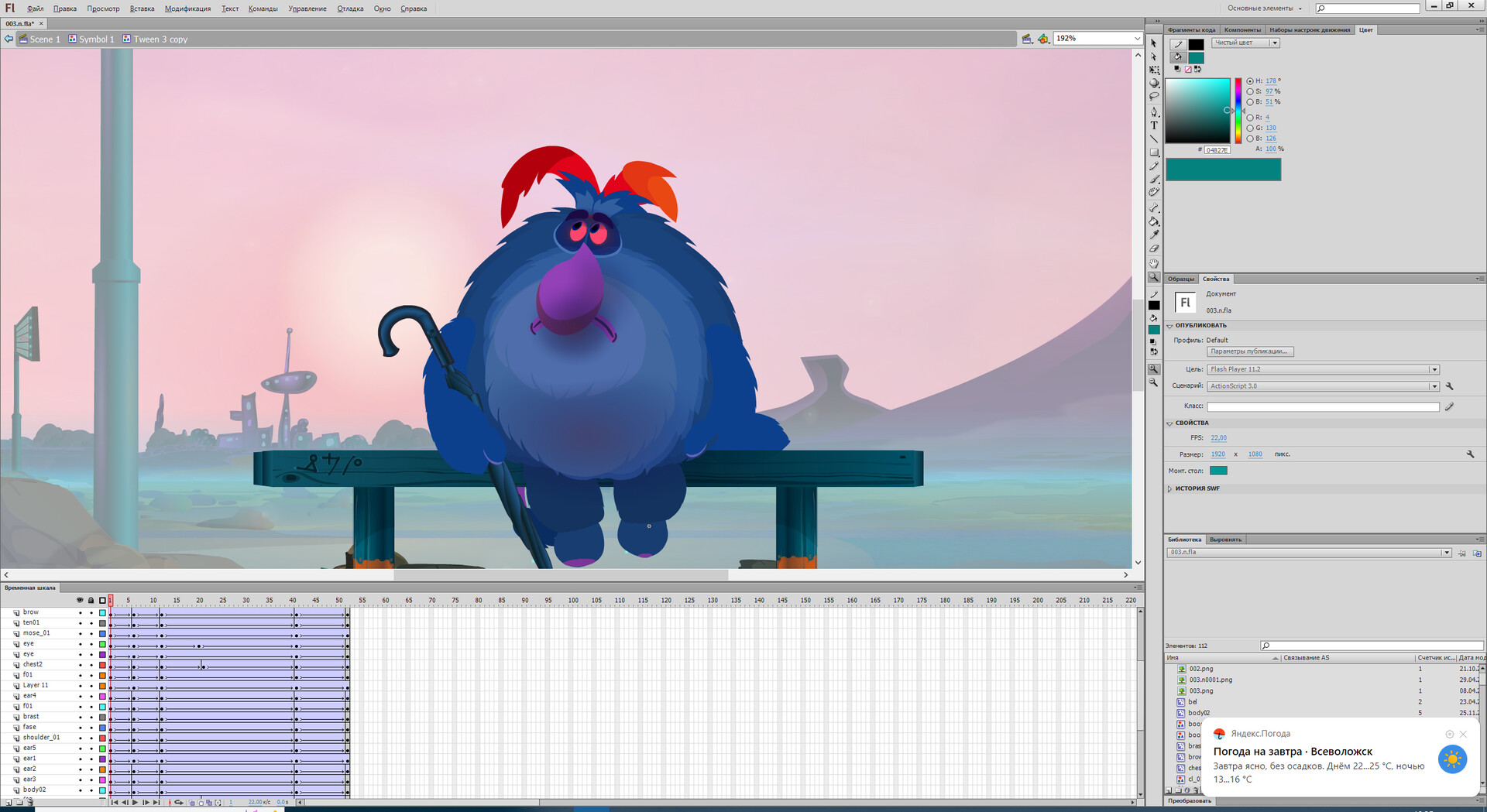This screenshot has width=1487, height=812.
Task: Open the Основные элементы workspace dropdown
Action: pyautogui.click(x=1265, y=9)
